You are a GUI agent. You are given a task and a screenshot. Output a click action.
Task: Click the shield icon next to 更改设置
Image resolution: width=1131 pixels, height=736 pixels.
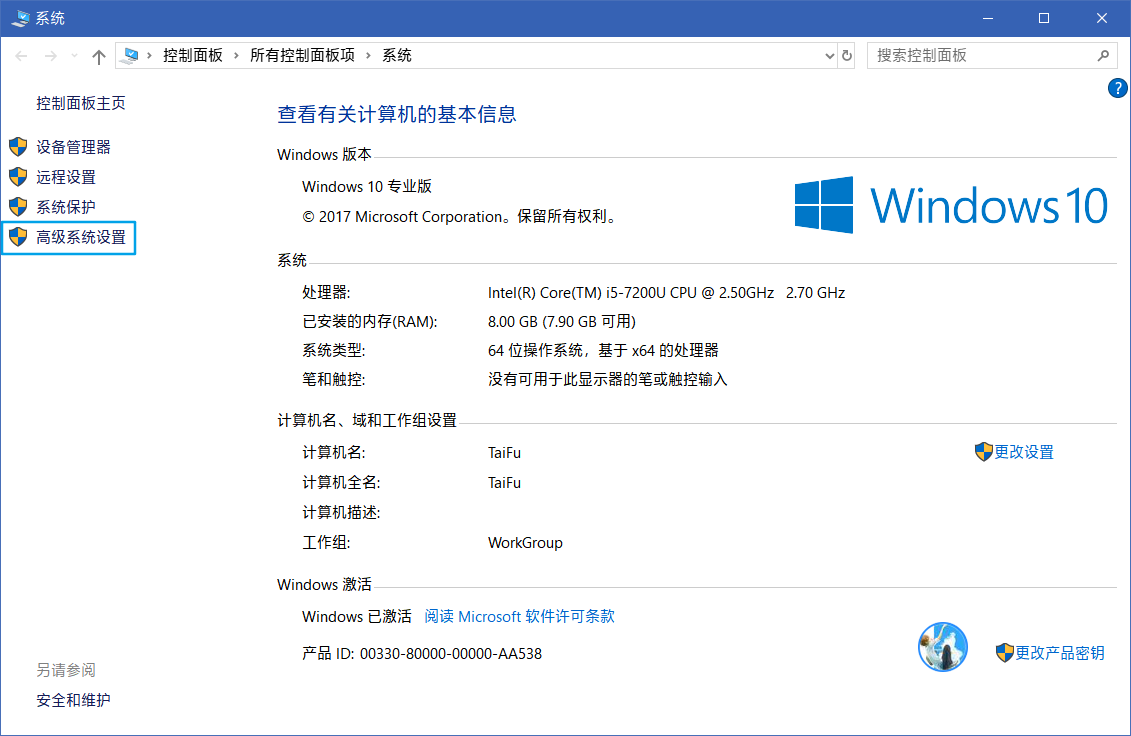pyautogui.click(x=983, y=452)
